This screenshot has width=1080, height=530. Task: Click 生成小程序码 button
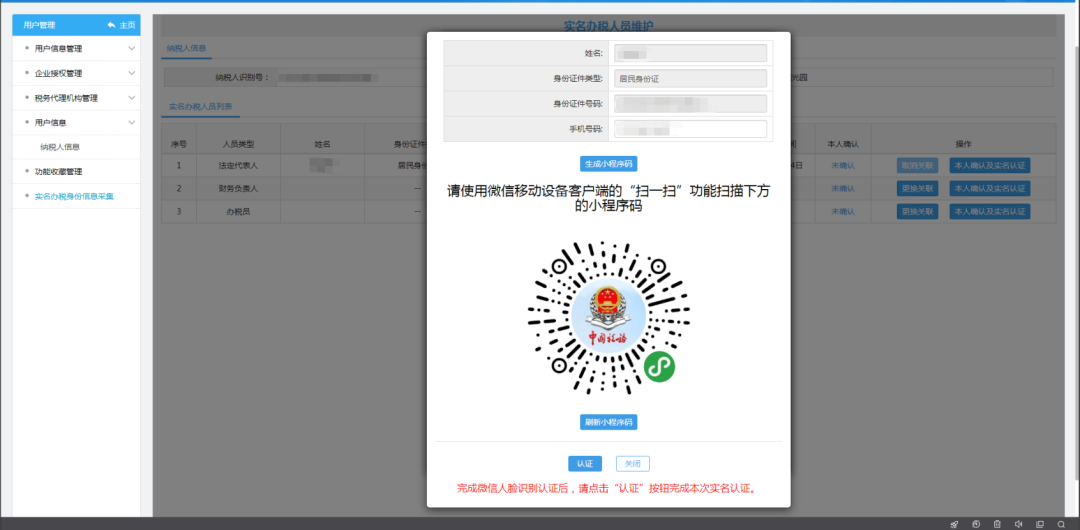point(608,164)
